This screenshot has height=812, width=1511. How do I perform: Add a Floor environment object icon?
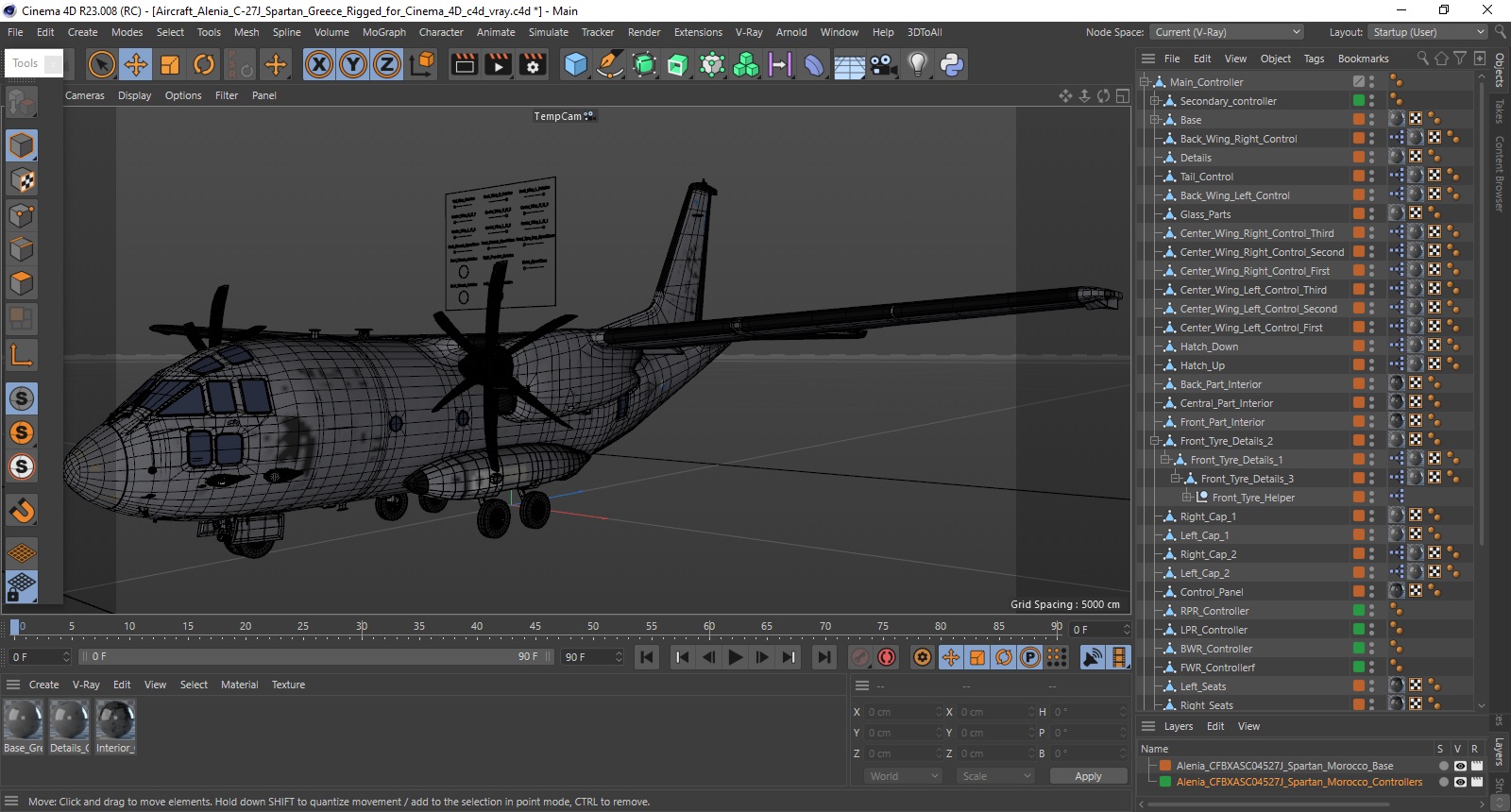(849, 64)
